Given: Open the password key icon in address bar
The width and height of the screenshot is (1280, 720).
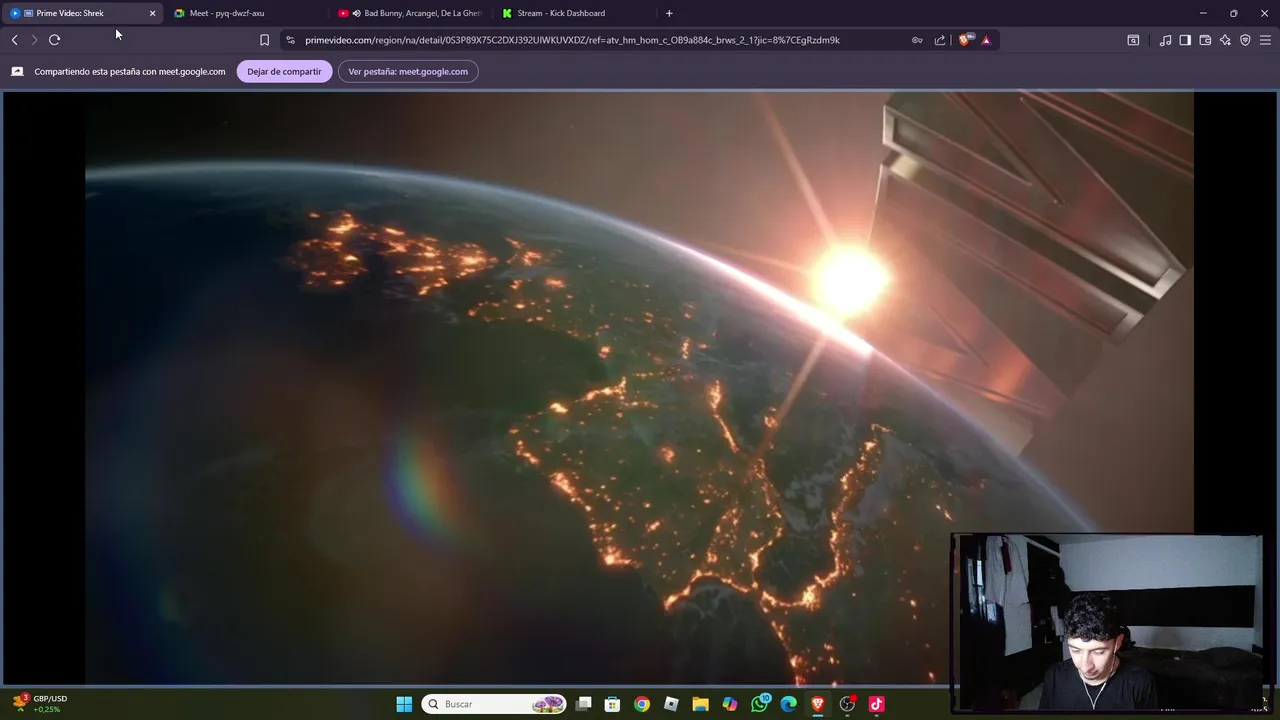Looking at the screenshot, I should [917, 40].
